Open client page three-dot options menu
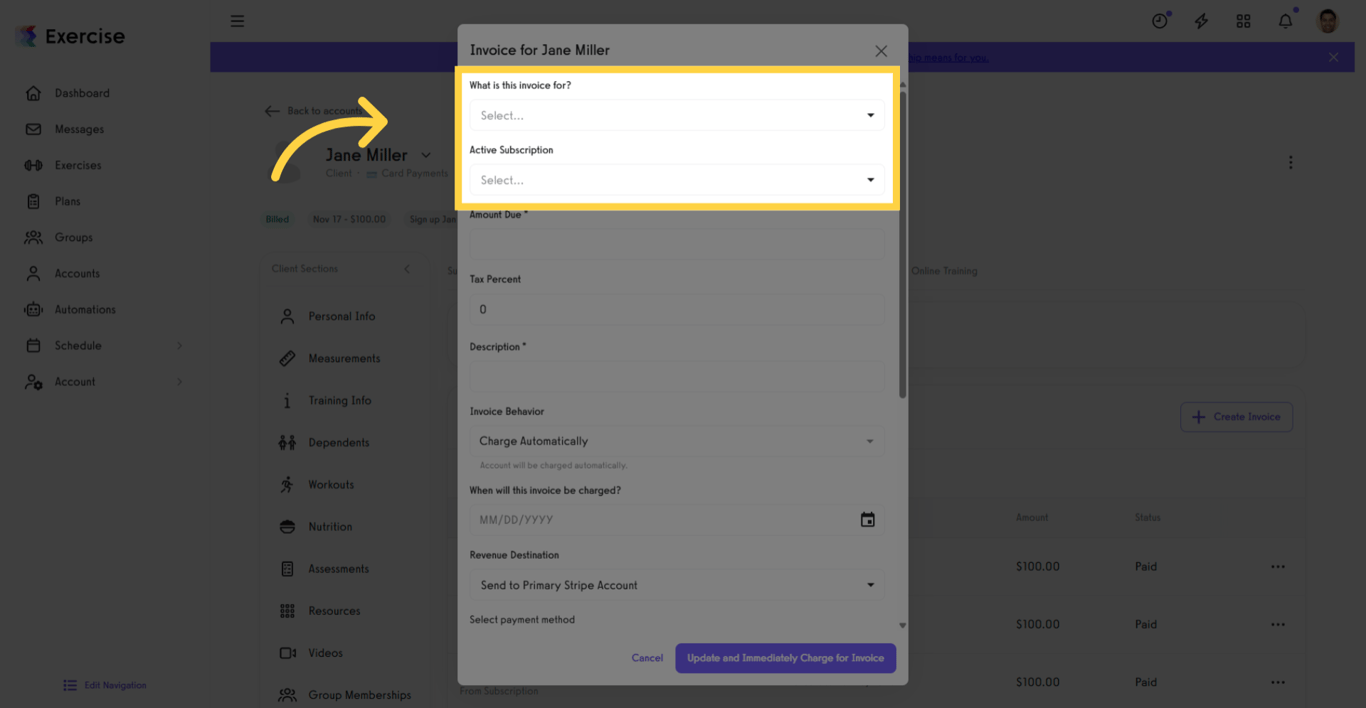The image size is (1366, 708). point(1291,162)
